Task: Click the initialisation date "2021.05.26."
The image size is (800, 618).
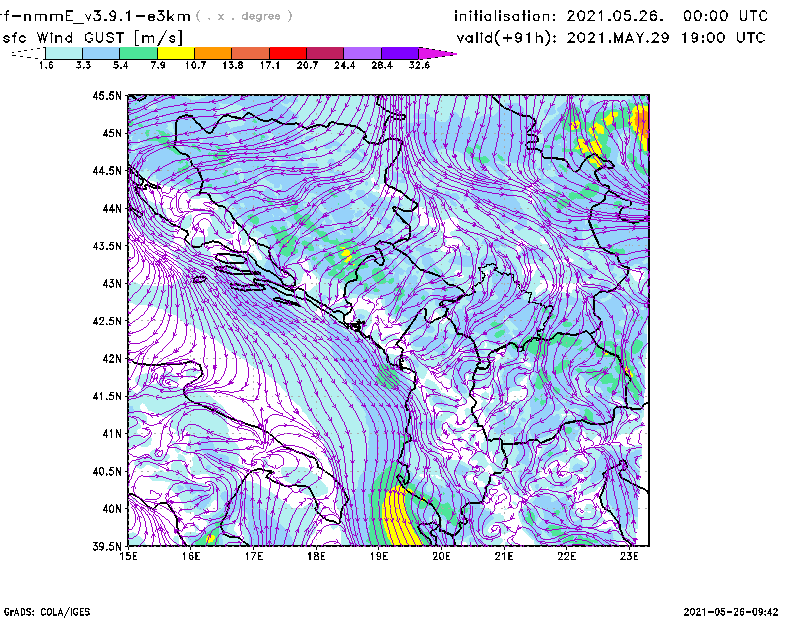Action: [x=615, y=16]
